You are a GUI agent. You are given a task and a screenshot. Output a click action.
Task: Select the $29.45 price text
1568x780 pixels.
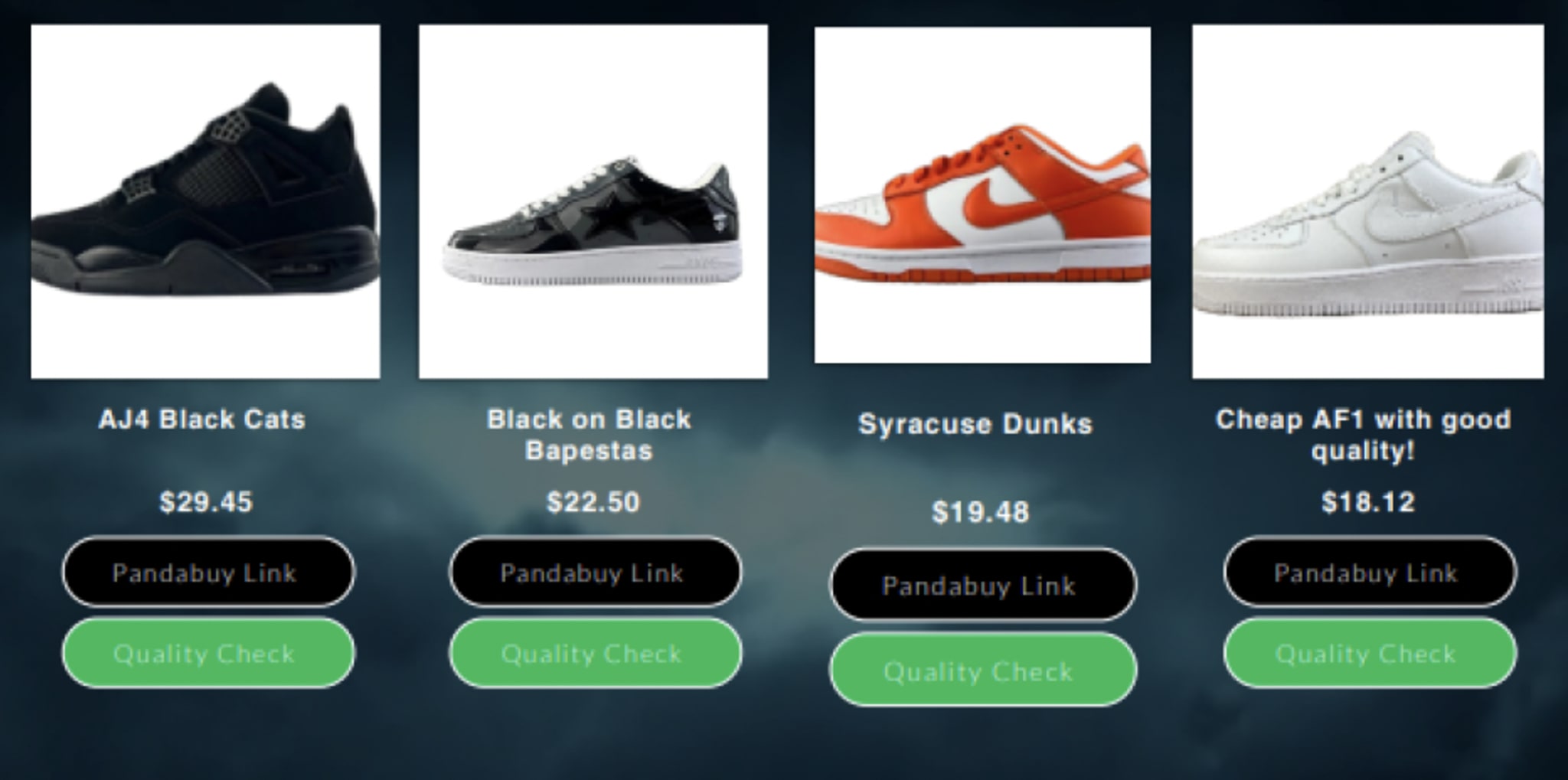[x=206, y=502]
